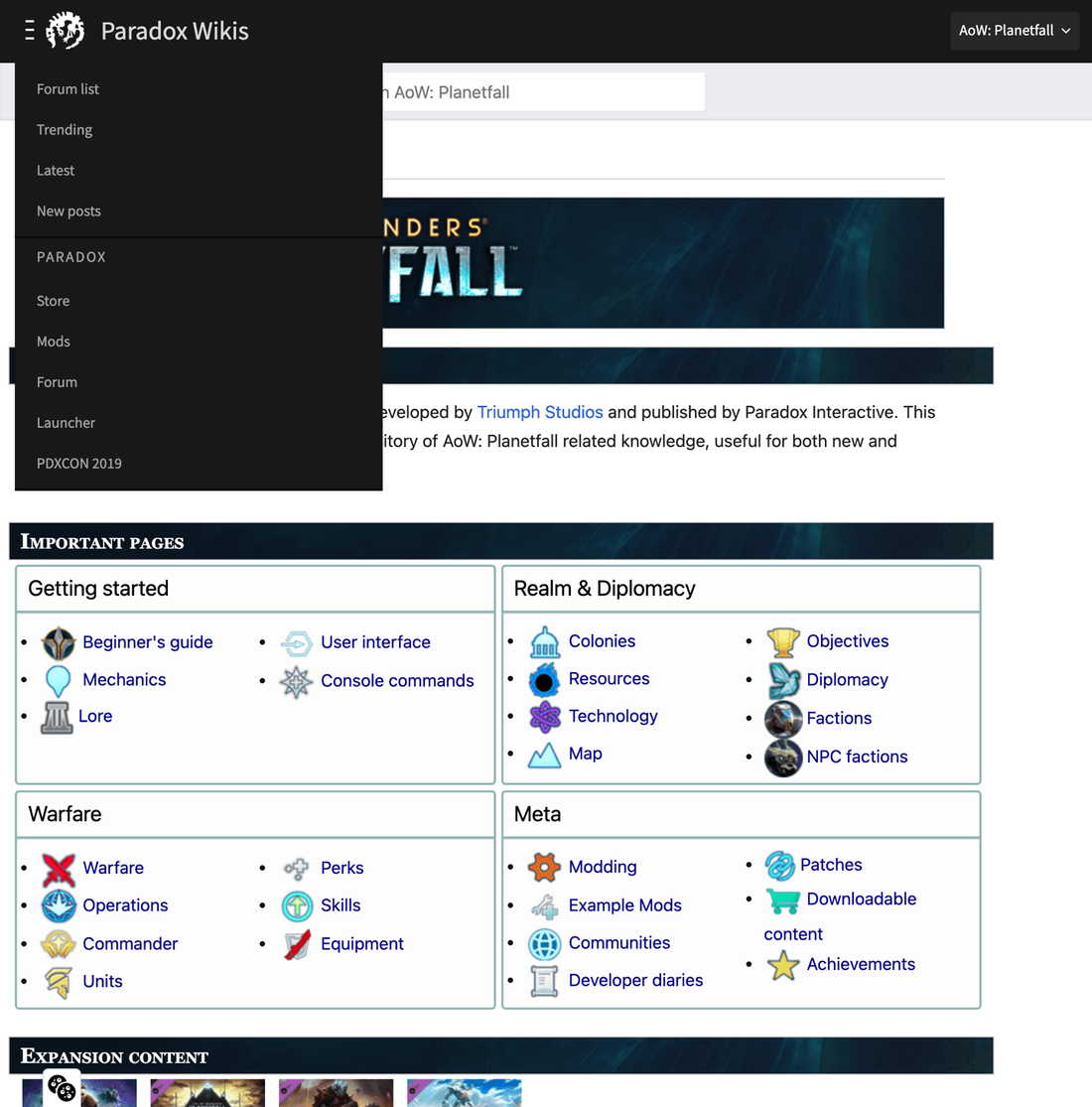Click the Warfare crossed swords icon
Image resolution: width=1092 pixels, height=1107 pixels.
click(59, 869)
